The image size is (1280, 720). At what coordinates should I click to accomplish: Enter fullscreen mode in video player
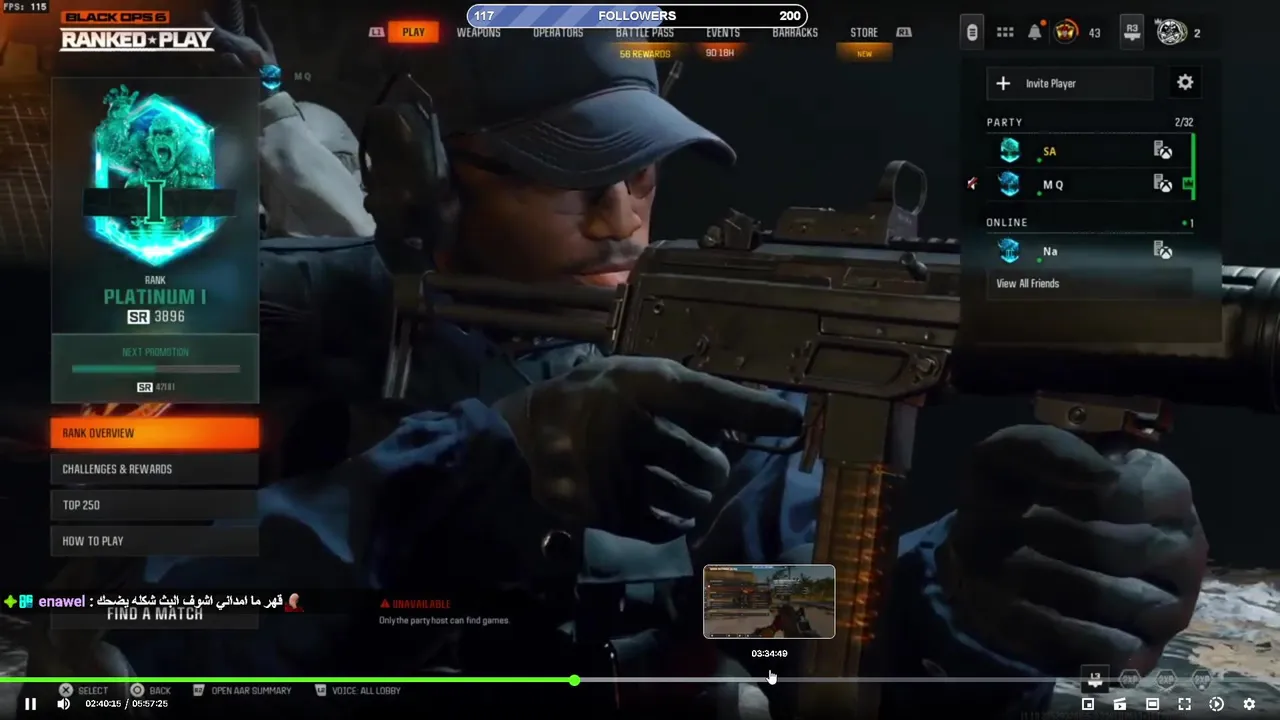1184,704
